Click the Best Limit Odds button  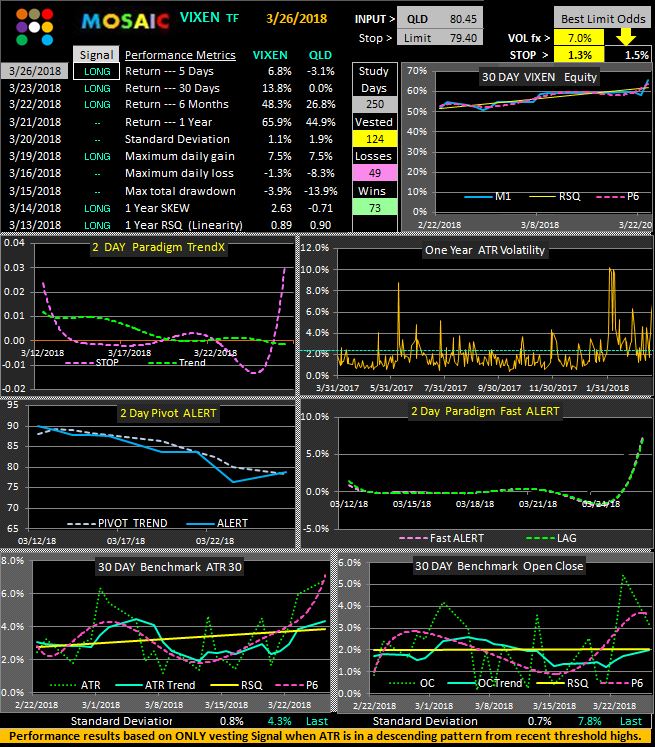tap(603, 18)
